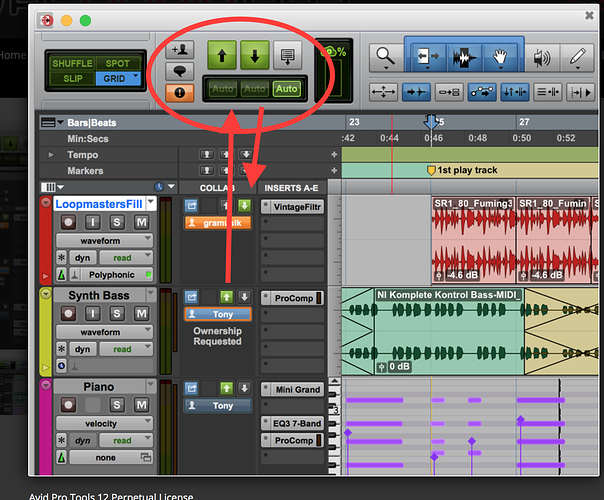Click the green download all changes arrow
604x500 pixels.
tap(255, 55)
